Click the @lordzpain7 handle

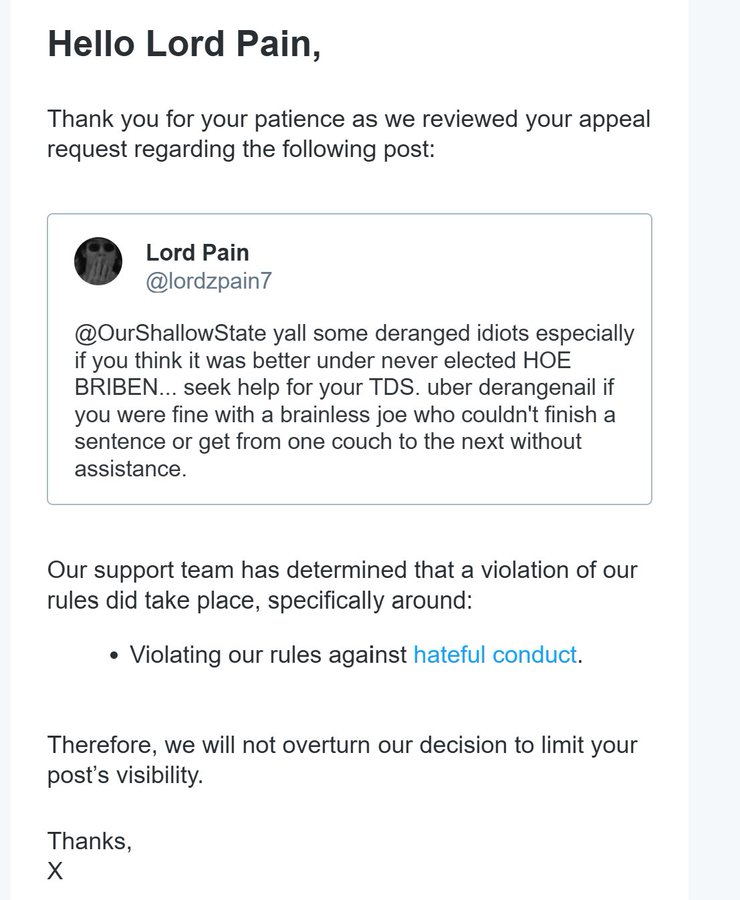click(x=208, y=282)
